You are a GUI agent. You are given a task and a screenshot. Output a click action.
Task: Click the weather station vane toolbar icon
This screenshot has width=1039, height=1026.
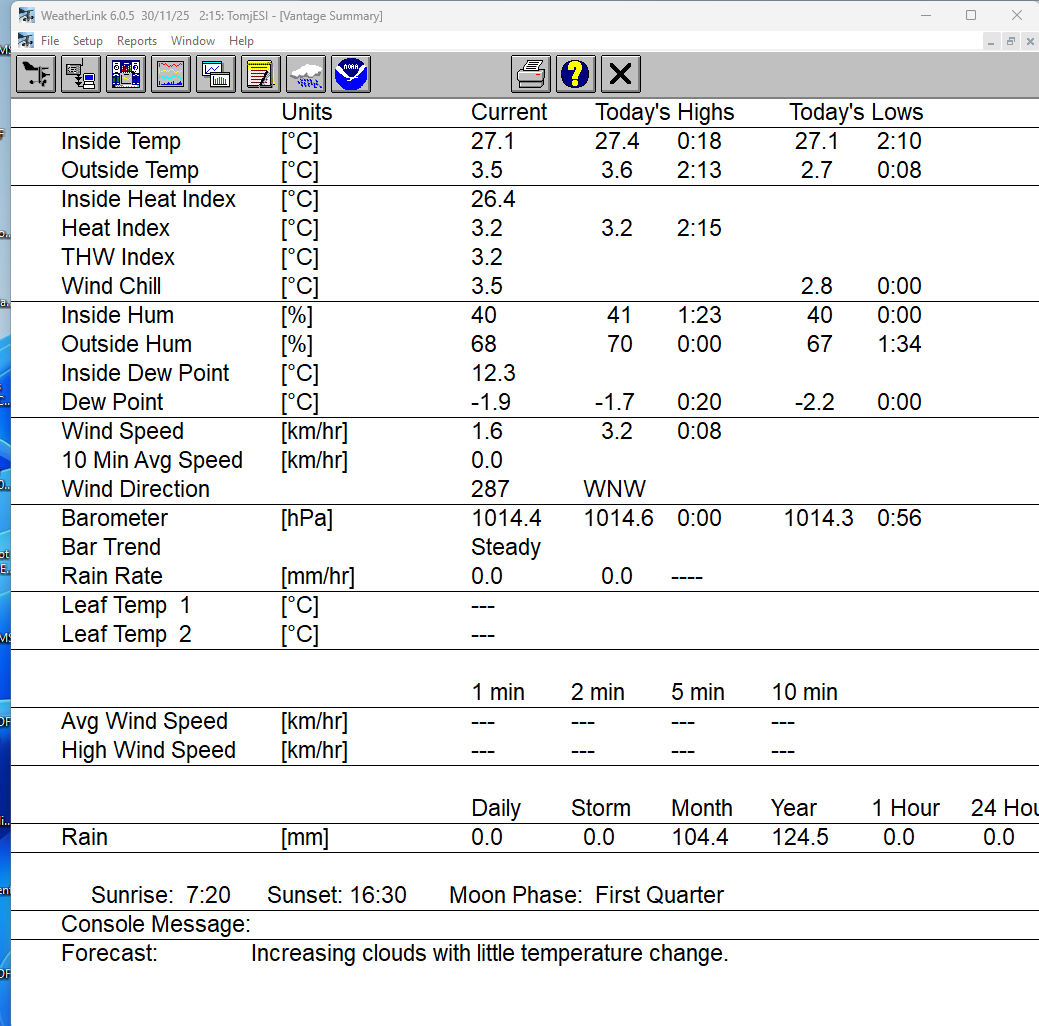[36, 74]
